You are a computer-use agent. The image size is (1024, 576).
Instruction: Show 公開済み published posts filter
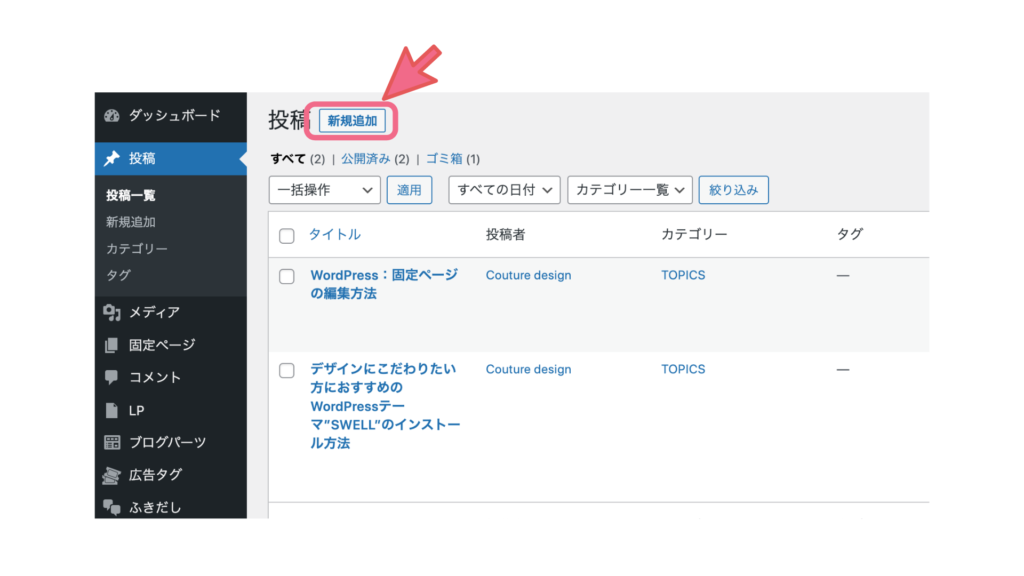click(x=366, y=159)
